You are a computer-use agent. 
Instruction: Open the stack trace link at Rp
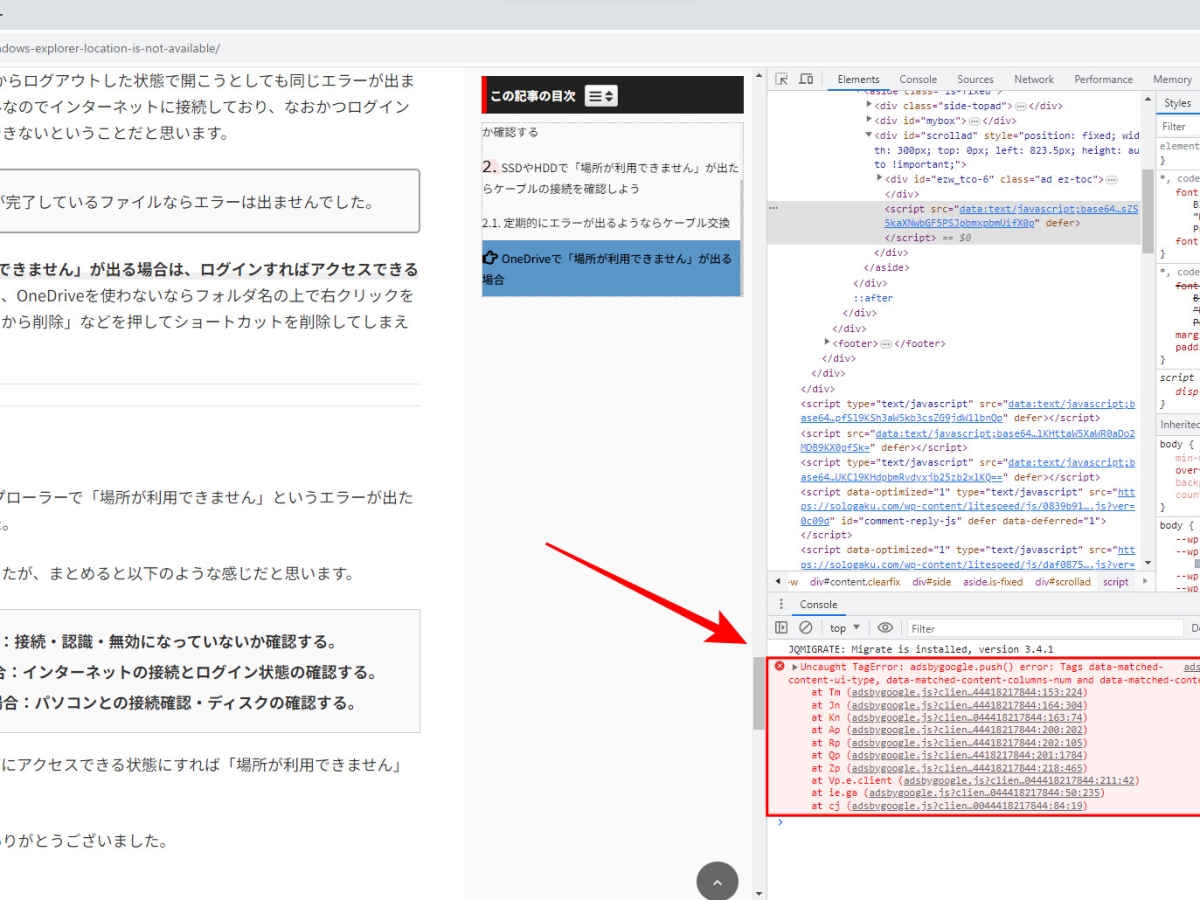click(x=968, y=743)
